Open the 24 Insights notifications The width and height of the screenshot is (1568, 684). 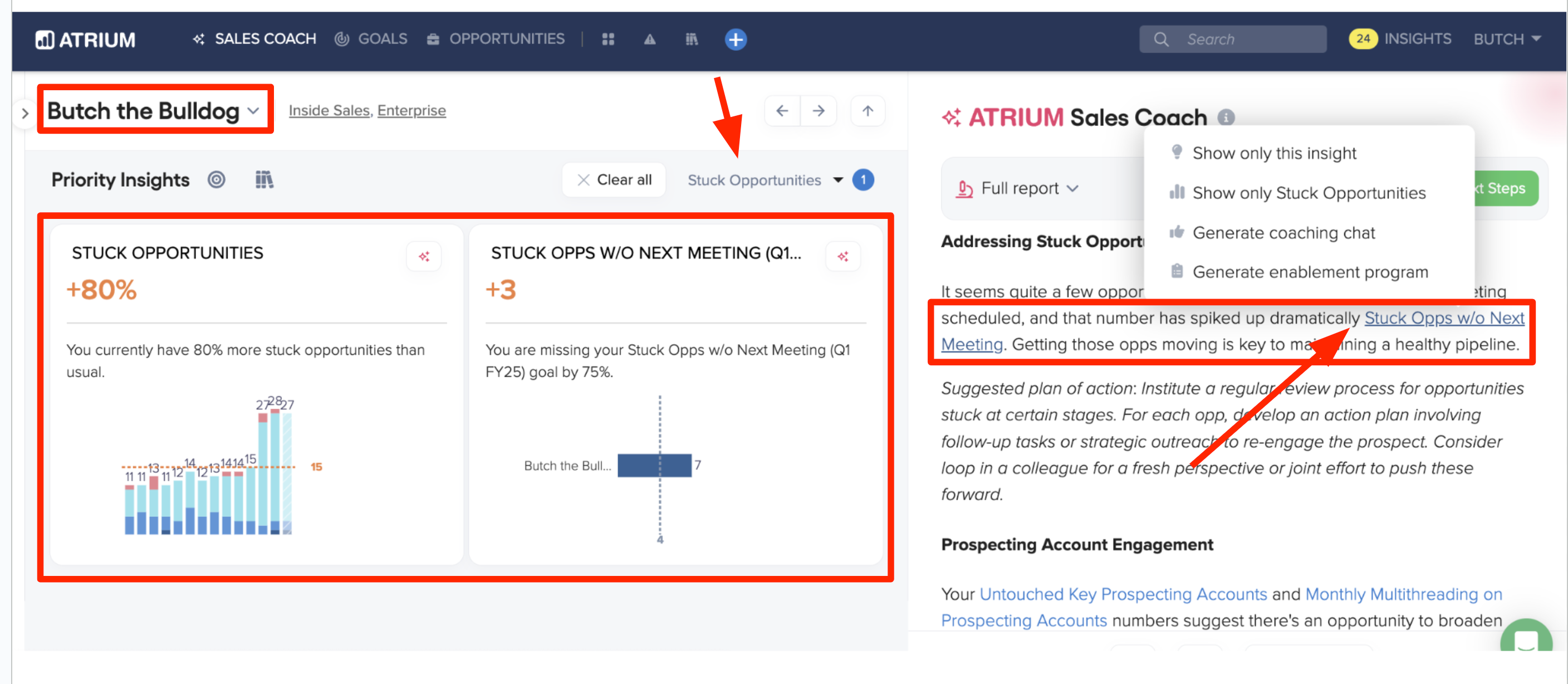point(1400,39)
